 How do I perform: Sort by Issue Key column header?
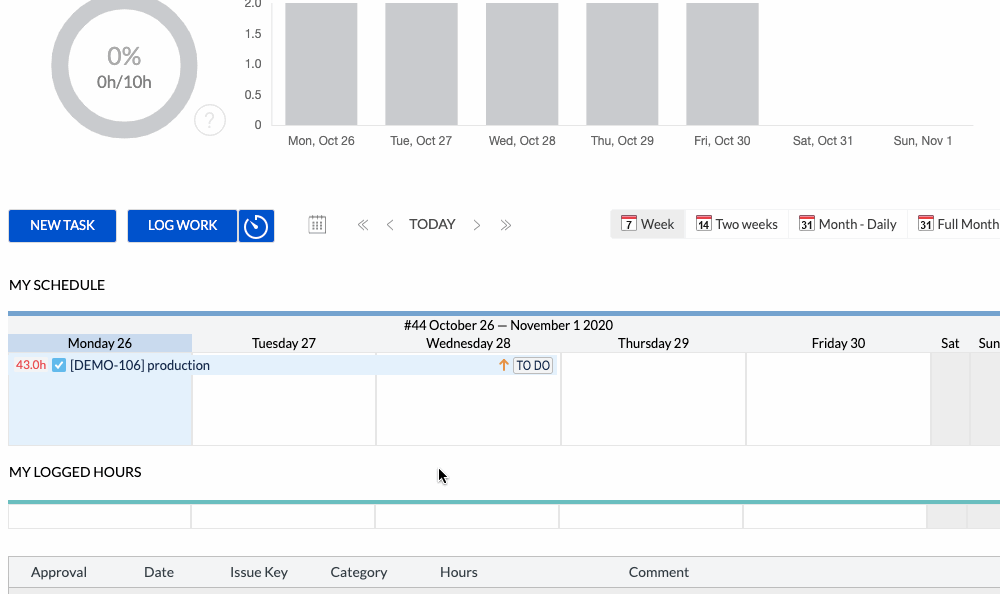click(259, 572)
